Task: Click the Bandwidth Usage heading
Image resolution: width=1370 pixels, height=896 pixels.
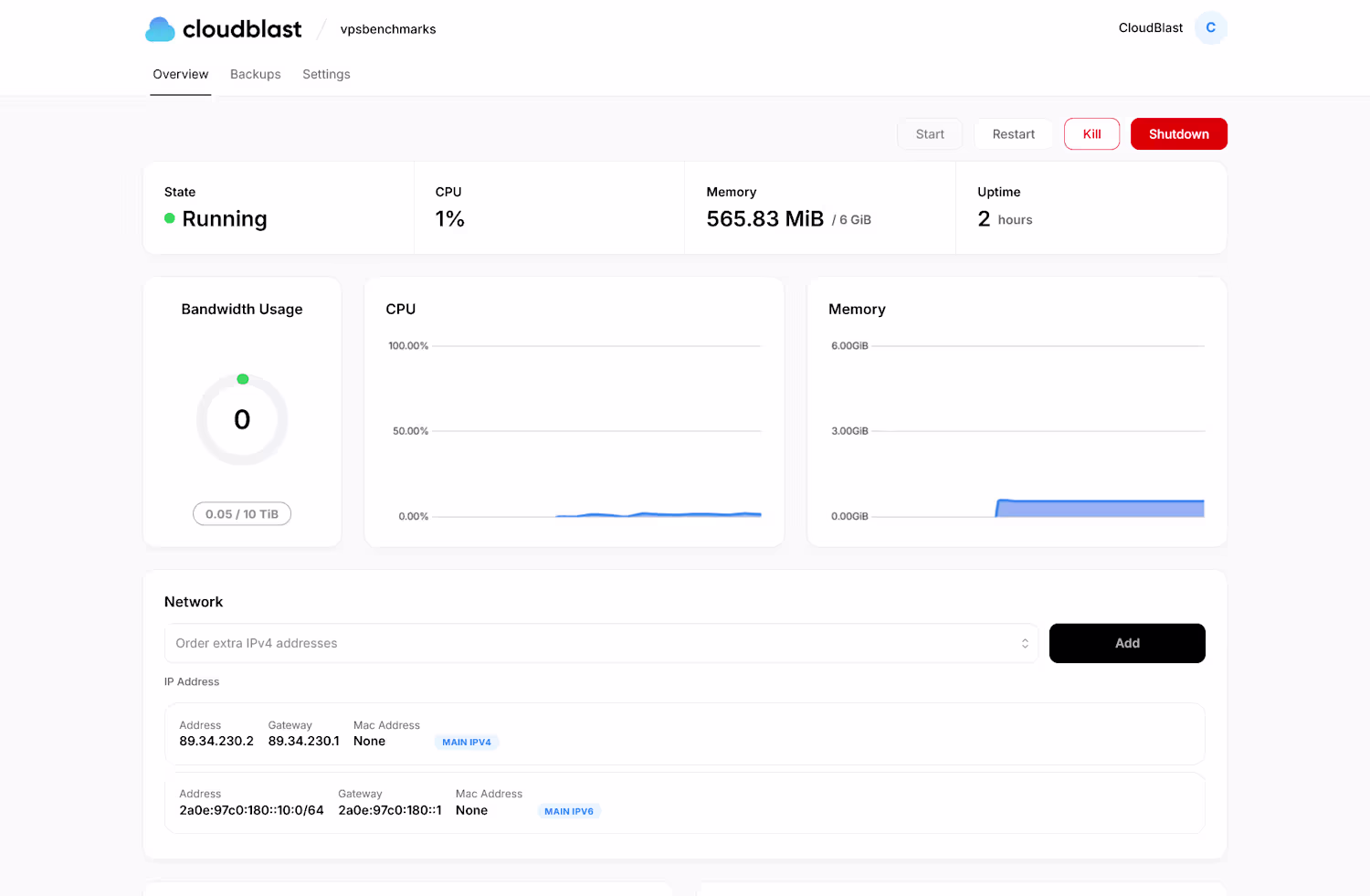Action: click(x=242, y=310)
